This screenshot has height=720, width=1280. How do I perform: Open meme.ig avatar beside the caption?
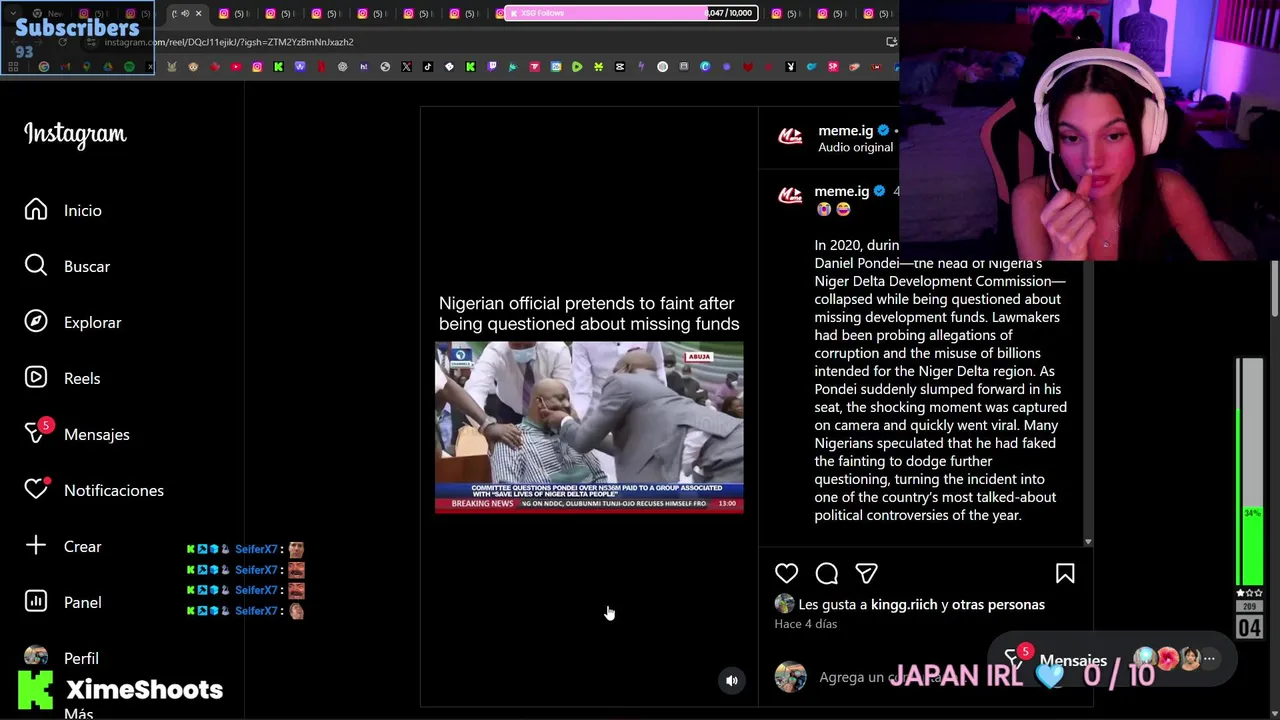click(790, 196)
